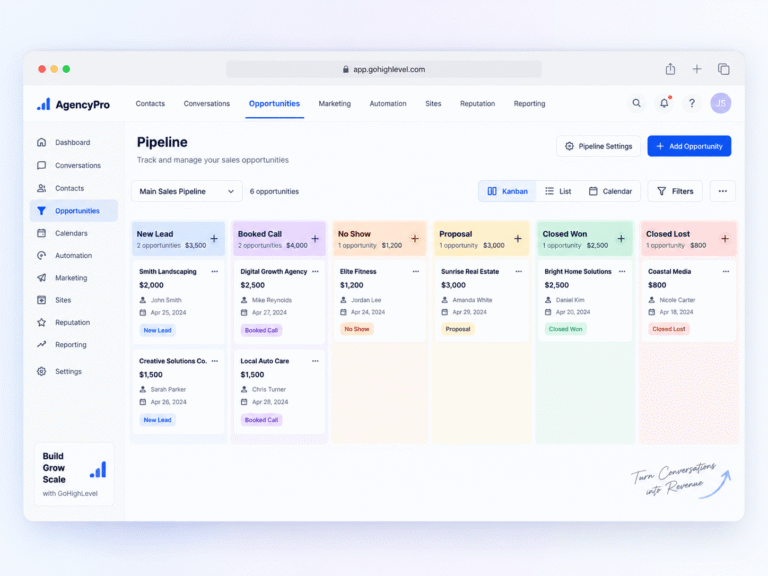This screenshot has width=768, height=576.
Task: Open the JS user avatar menu
Action: pos(720,103)
